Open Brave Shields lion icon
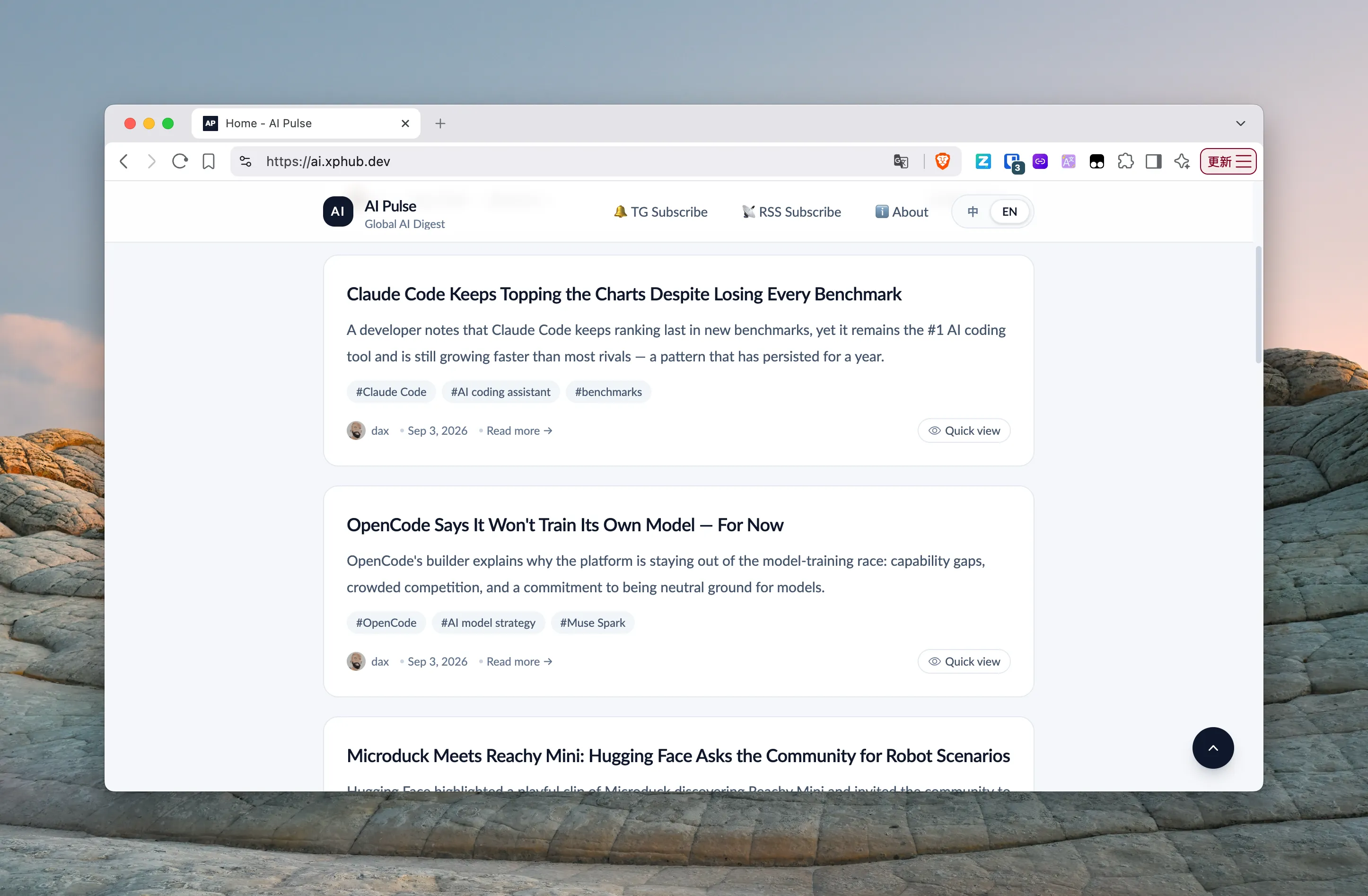The image size is (1368, 896). (943, 161)
